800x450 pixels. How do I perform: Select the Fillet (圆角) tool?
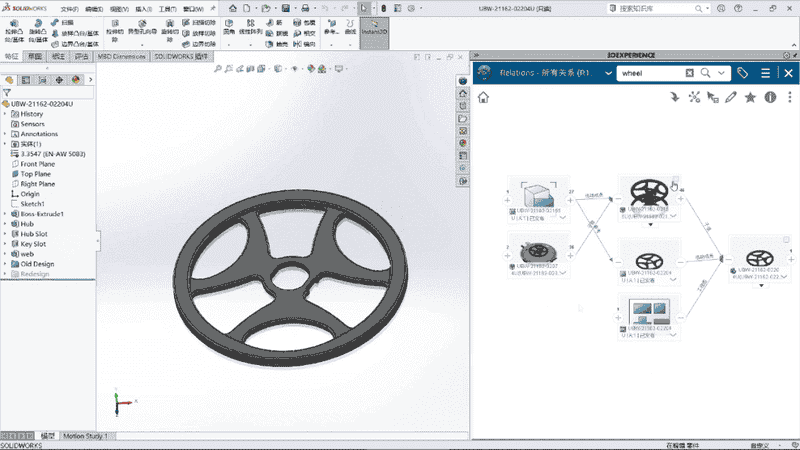click(229, 28)
